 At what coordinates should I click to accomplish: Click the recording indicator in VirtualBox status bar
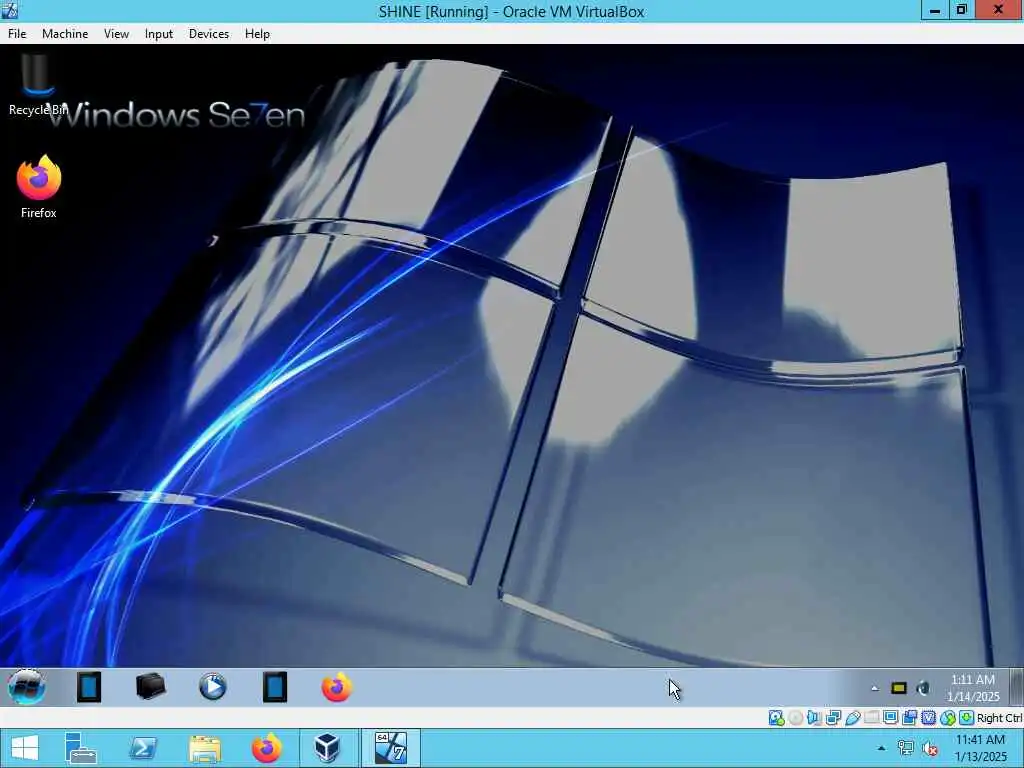pos(909,718)
